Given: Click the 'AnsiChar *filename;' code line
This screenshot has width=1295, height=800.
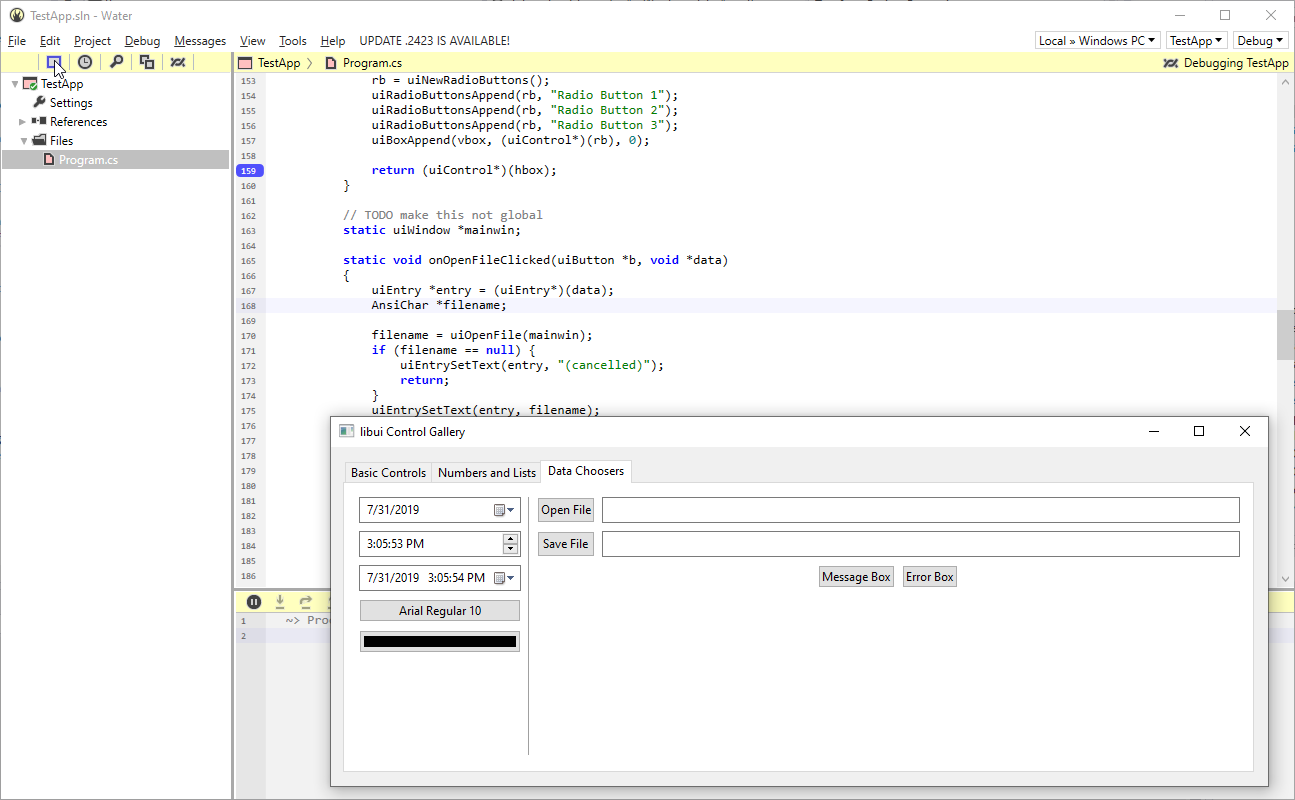Looking at the screenshot, I should point(439,305).
